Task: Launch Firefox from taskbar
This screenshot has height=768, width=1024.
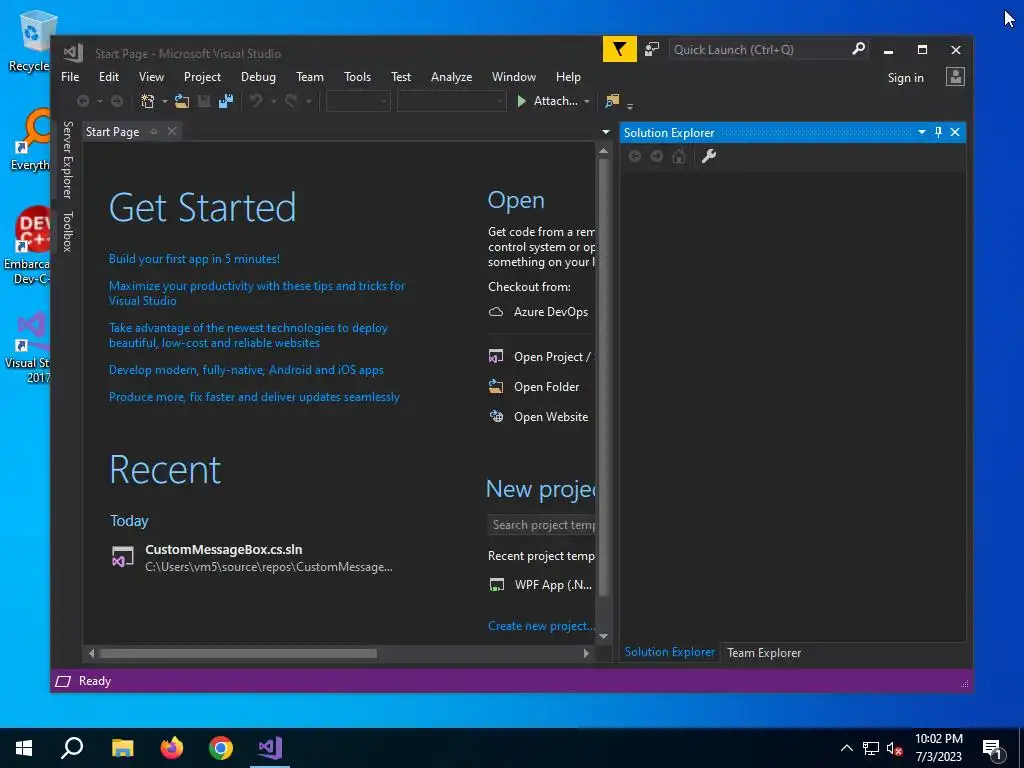Action: tap(172, 748)
